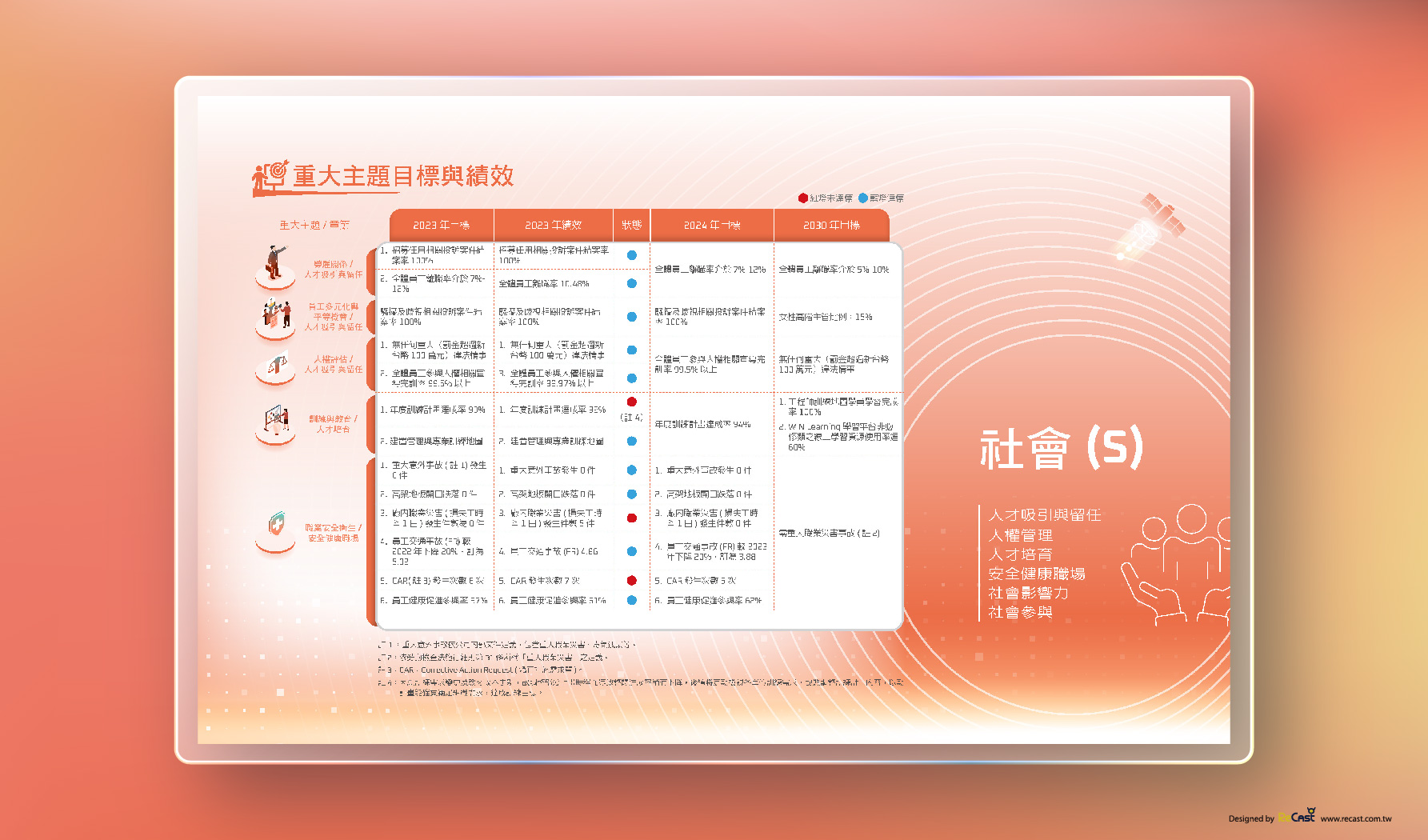The height and width of the screenshot is (840, 1428).
Task: Click the status dot for the 高架地板開口跌落 row
Action: 632,494
